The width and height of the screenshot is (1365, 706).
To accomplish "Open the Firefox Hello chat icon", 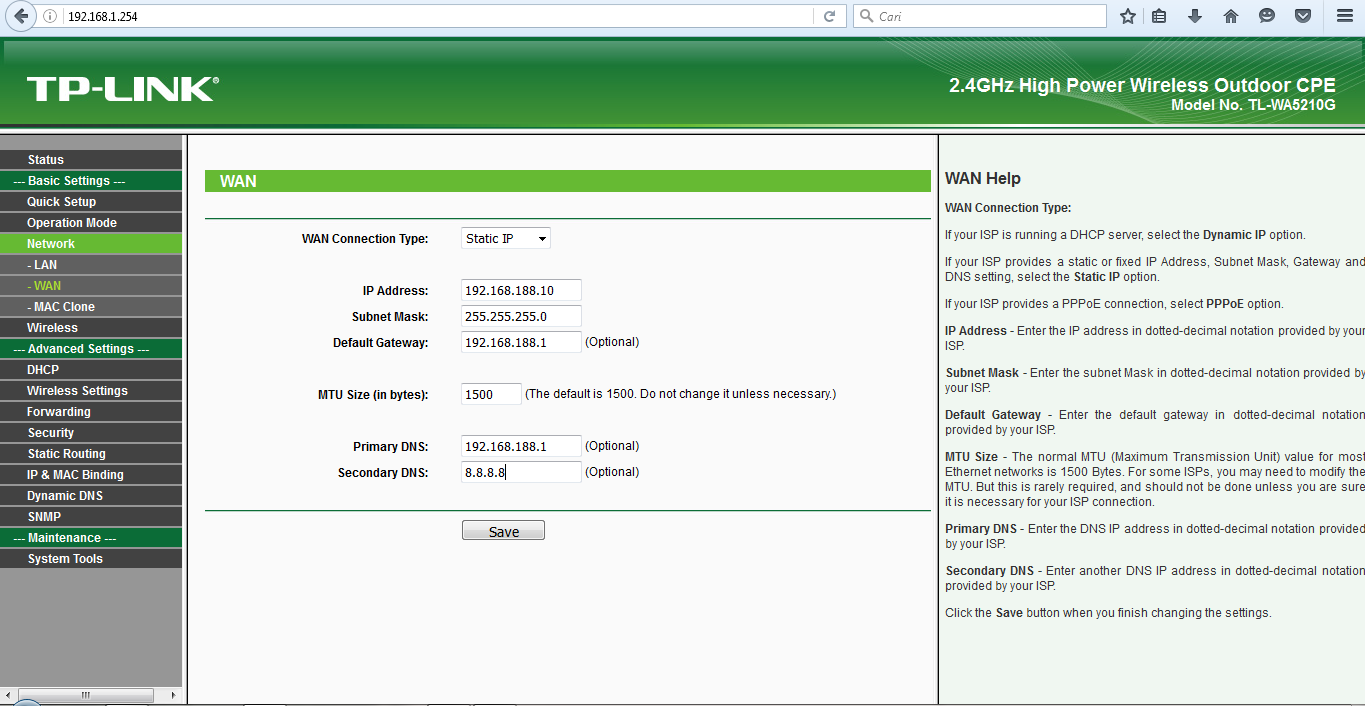I will point(1265,15).
